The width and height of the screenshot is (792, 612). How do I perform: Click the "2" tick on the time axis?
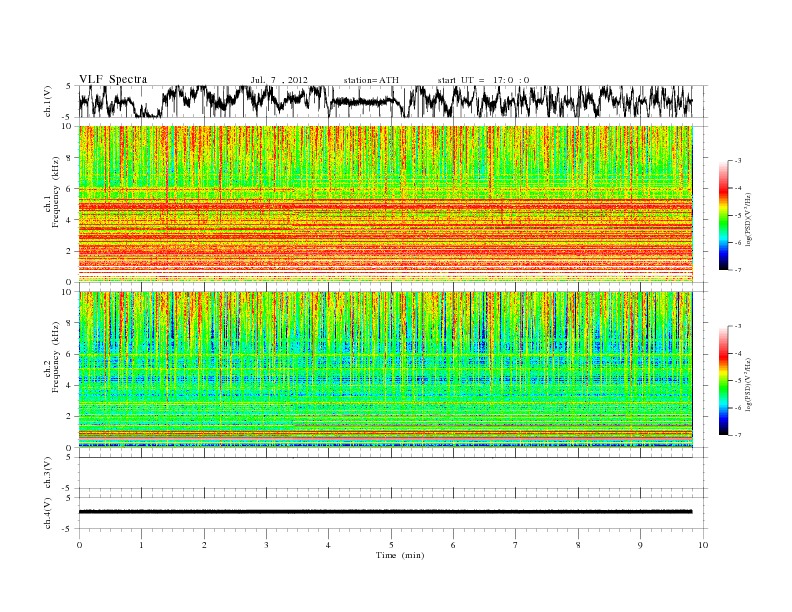click(x=204, y=545)
